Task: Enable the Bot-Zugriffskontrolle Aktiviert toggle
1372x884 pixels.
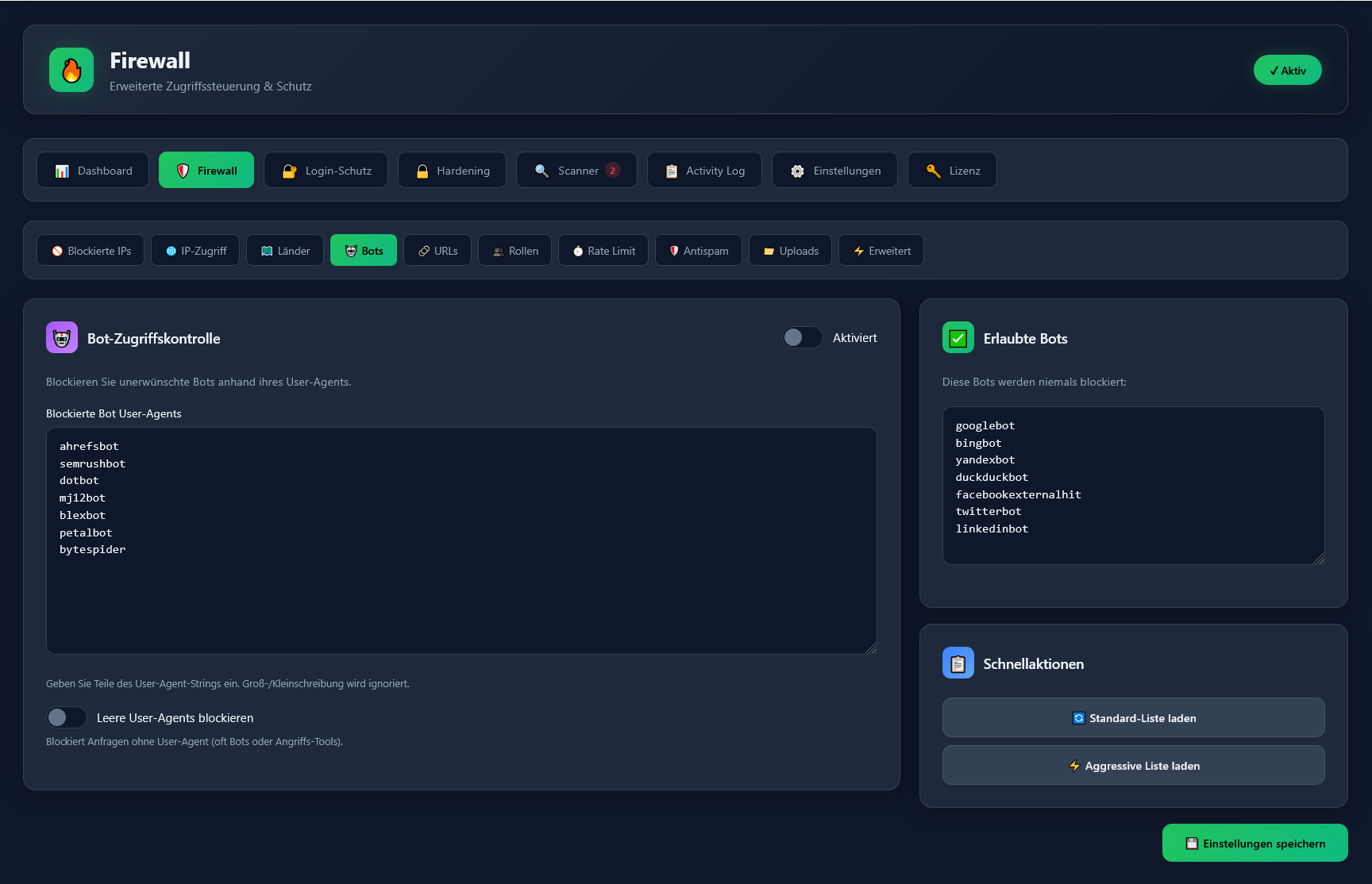Action: (x=802, y=338)
